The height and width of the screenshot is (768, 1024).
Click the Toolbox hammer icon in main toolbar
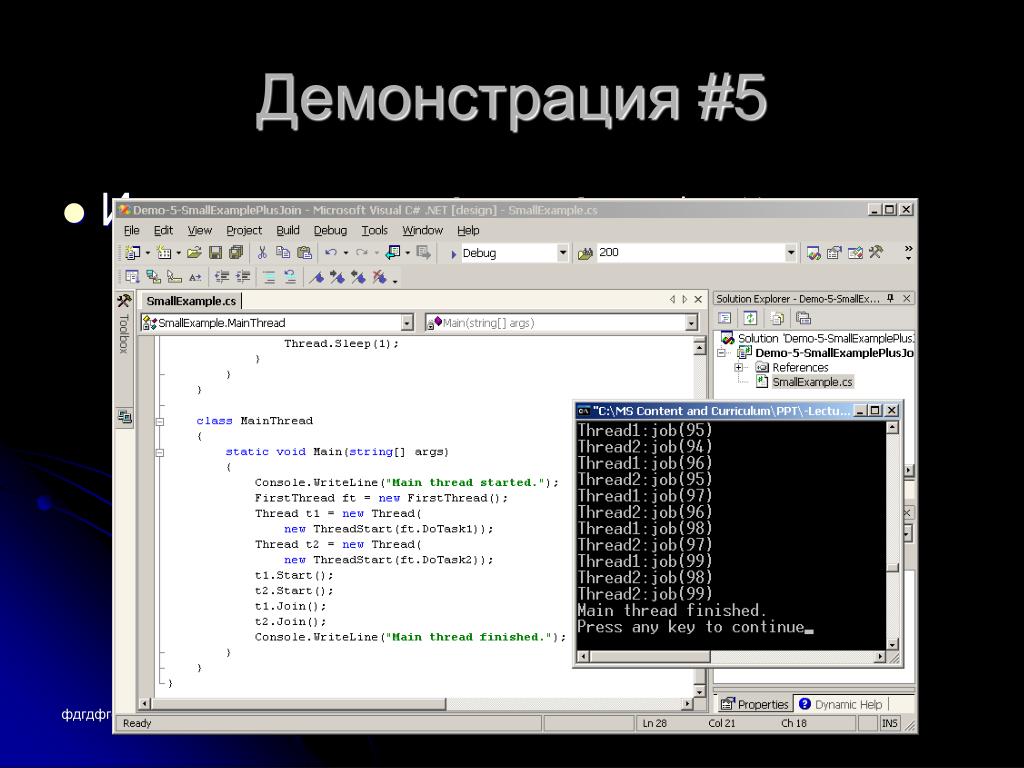(876, 253)
